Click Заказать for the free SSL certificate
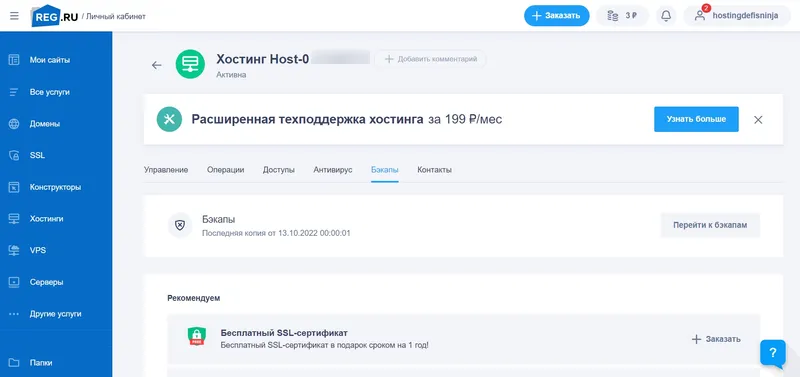Viewport: 800px width, 377px height. coord(716,339)
